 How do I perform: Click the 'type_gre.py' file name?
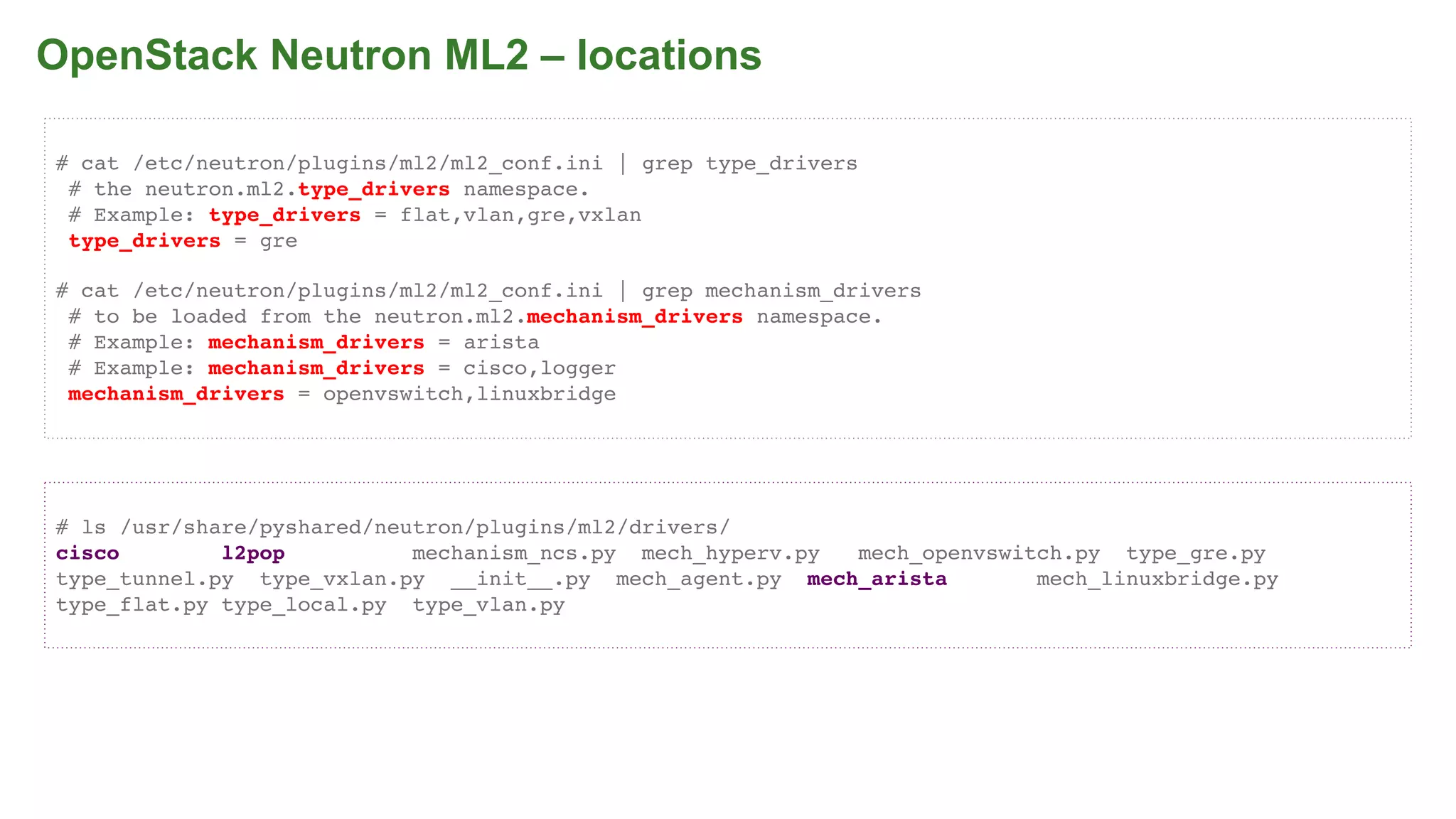(1196, 553)
